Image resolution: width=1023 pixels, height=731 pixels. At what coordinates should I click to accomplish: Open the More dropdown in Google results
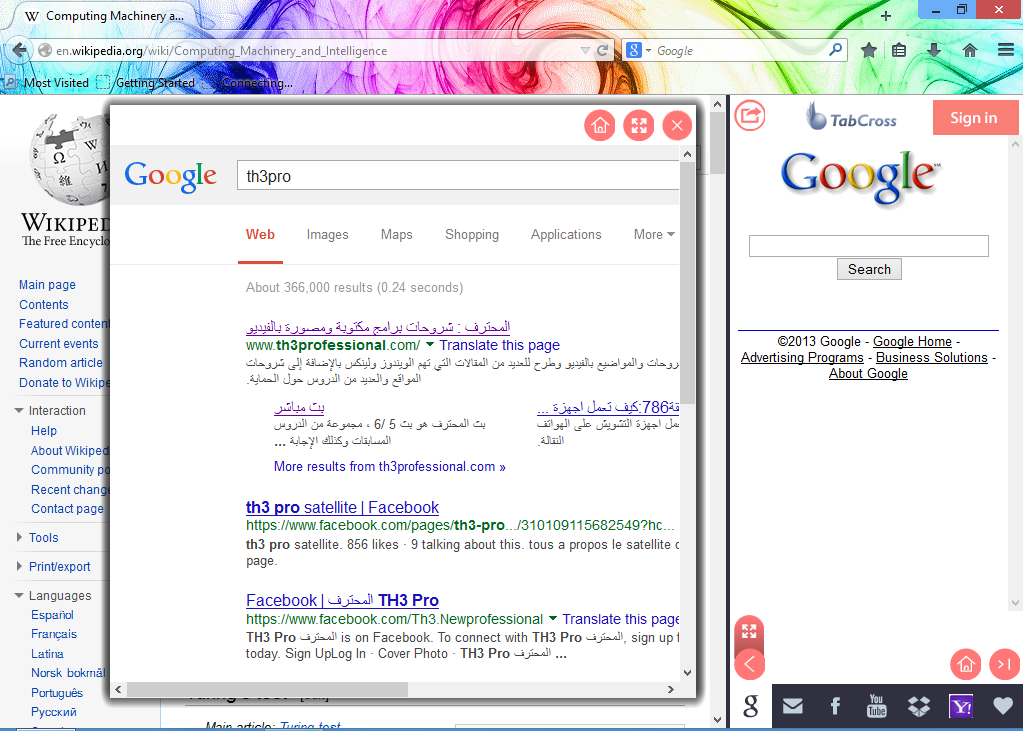click(654, 234)
